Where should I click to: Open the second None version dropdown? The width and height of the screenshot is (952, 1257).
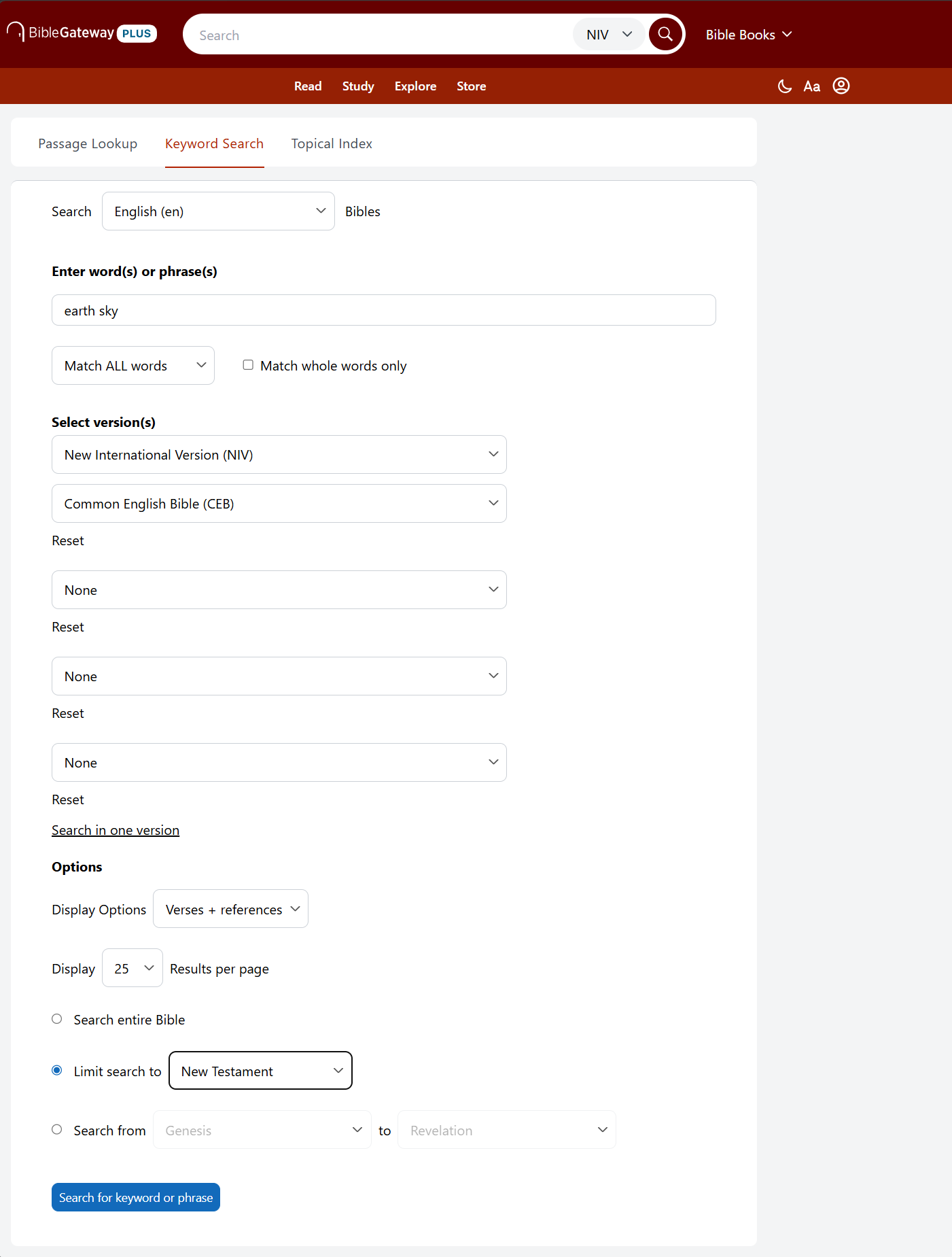pos(279,676)
